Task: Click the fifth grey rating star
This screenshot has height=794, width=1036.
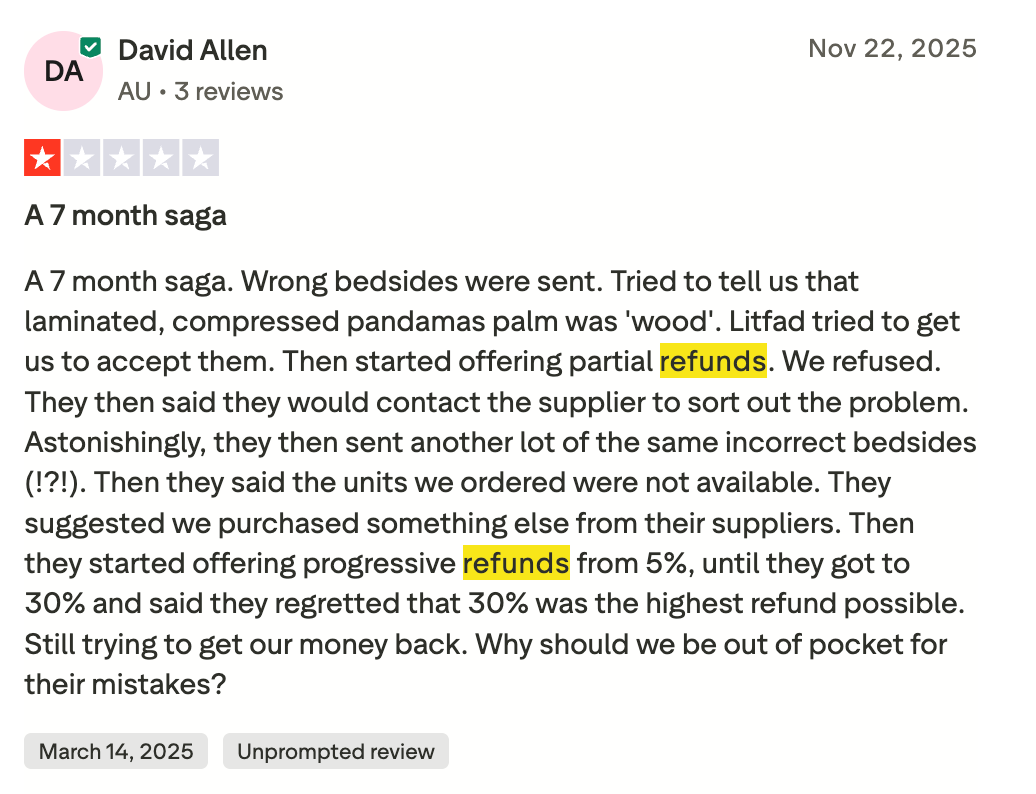Action: 200,158
